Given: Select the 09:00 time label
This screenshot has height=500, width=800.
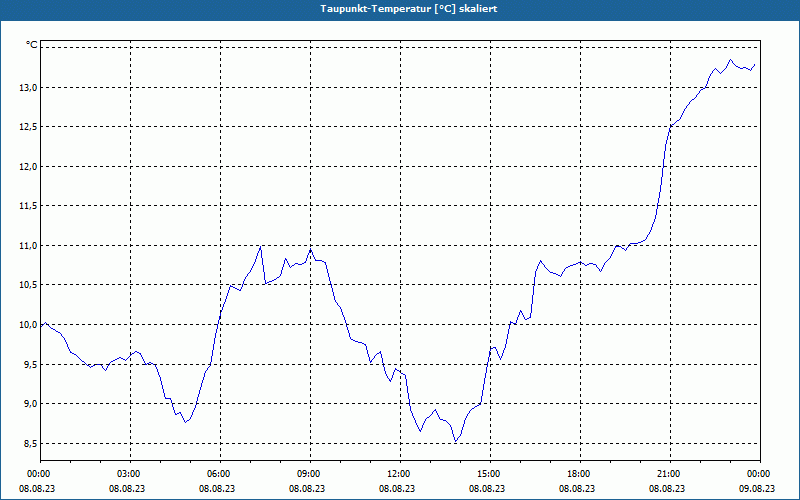Looking at the screenshot, I should pyautogui.click(x=310, y=474).
